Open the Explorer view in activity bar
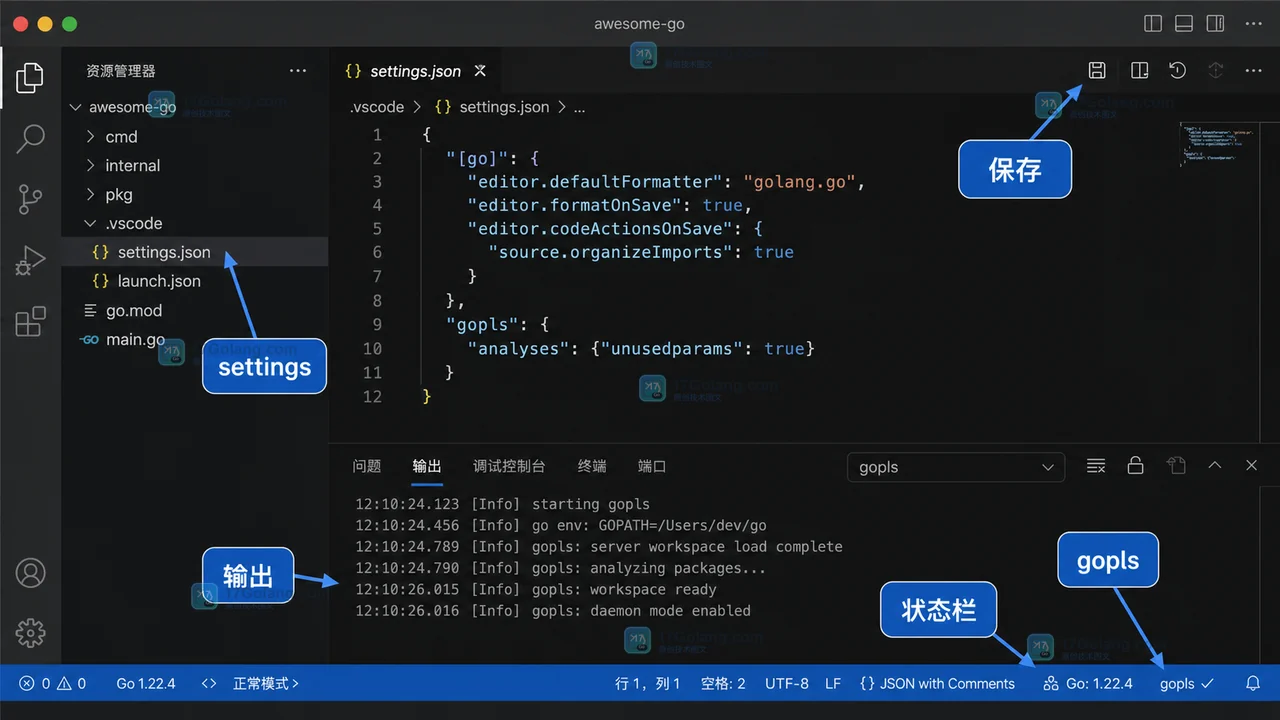This screenshot has height=720, width=1280. pyautogui.click(x=30, y=77)
